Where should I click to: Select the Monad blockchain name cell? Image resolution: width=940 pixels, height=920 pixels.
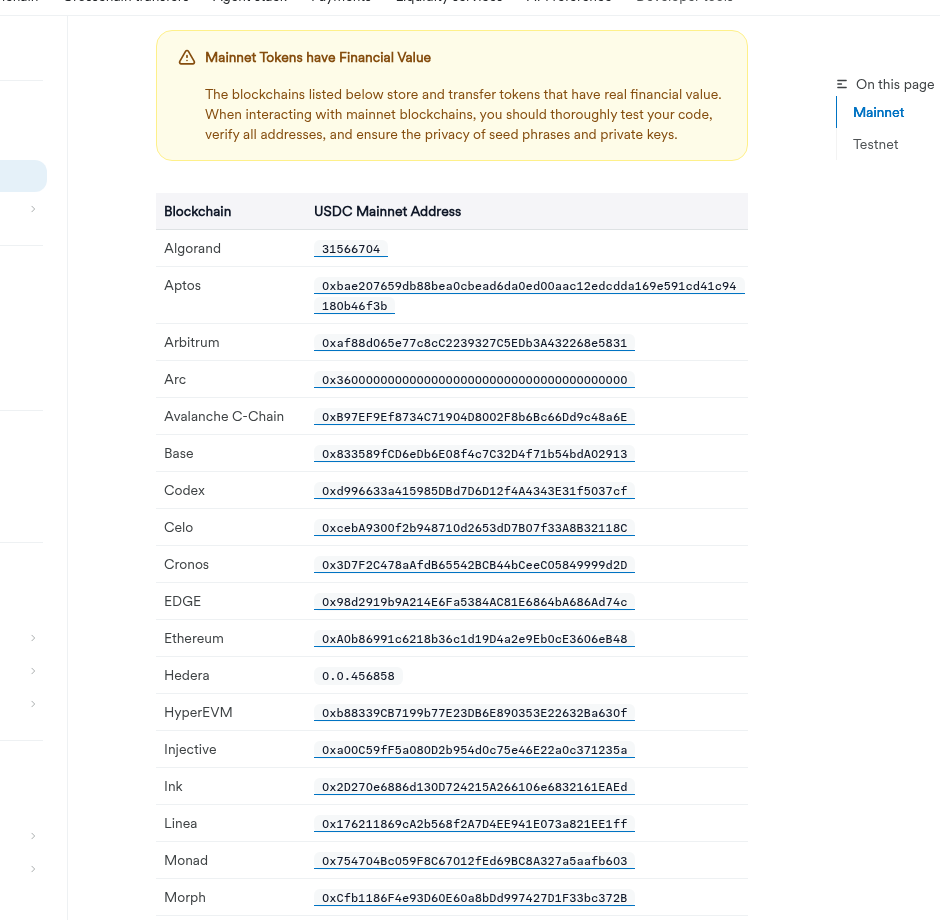(186, 861)
